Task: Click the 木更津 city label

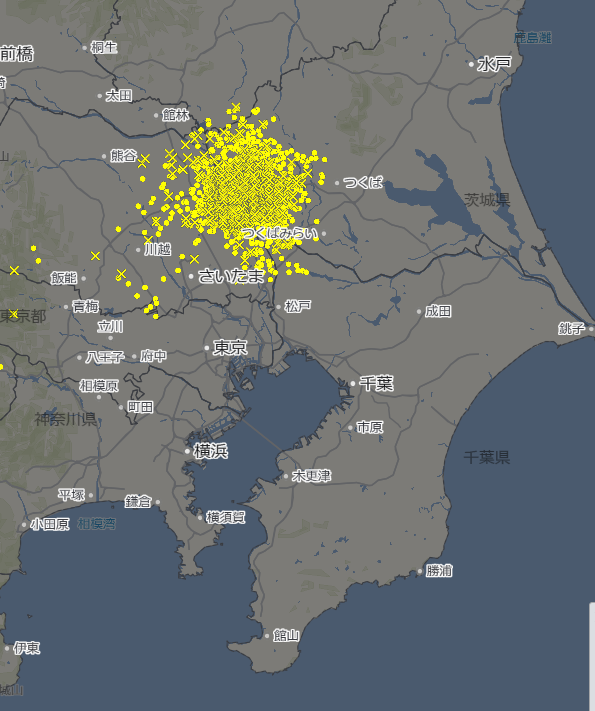Action: click(312, 476)
